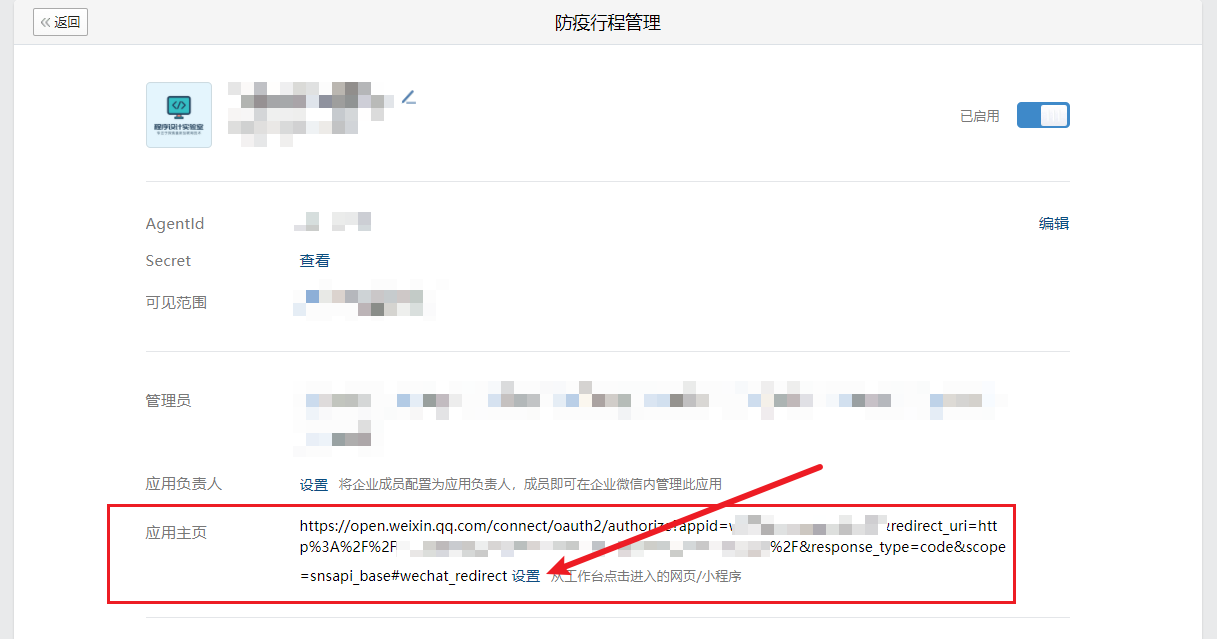Click 设置 after the wechat_redirect URL
1217x639 pixels.
point(526,576)
